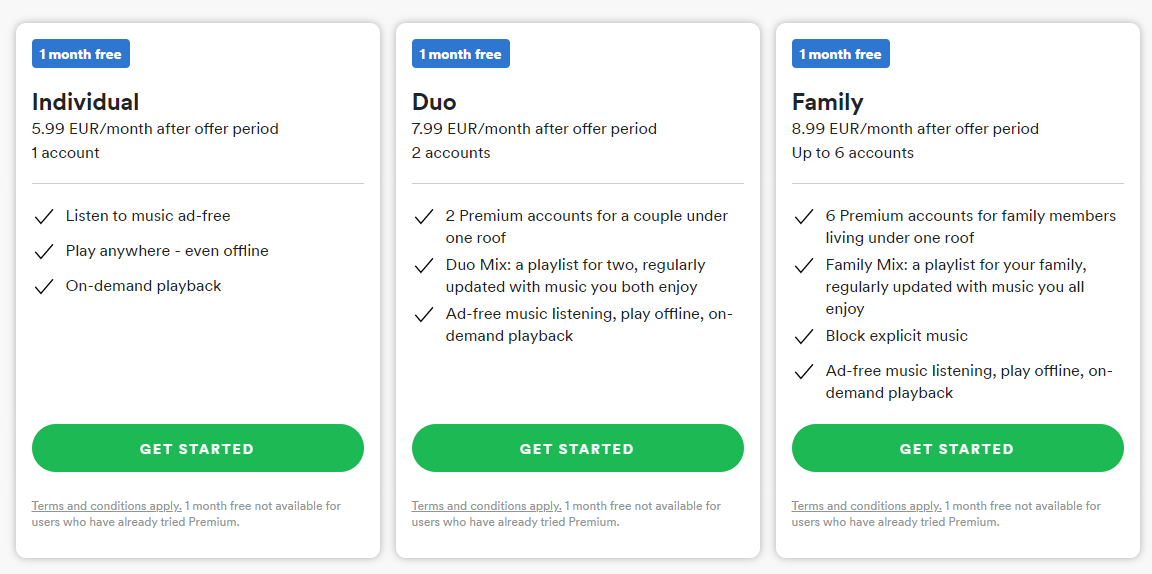The width and height of the screenshot is (1152, 574).
Task: Click checkmark beside 2 Premium accounts feature
Action: point(423,217)
